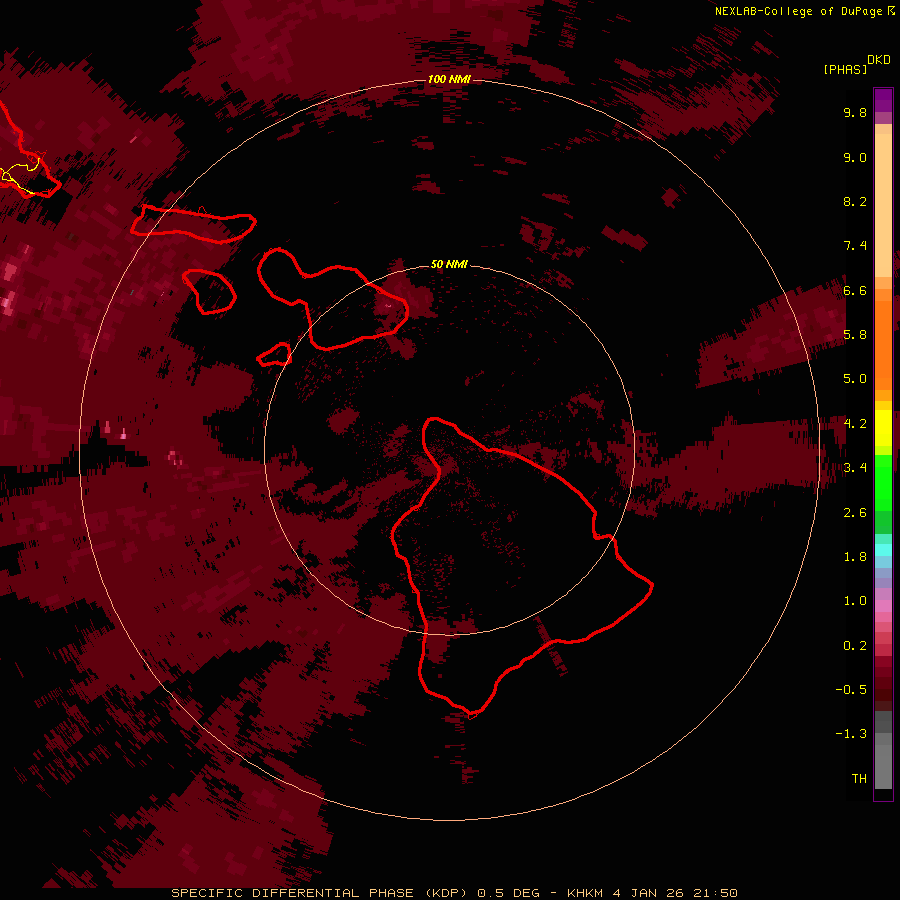This screenshot has width=900, height=900.
Task: Click the 4.2 scale value
Action: [x=855, y=424]
